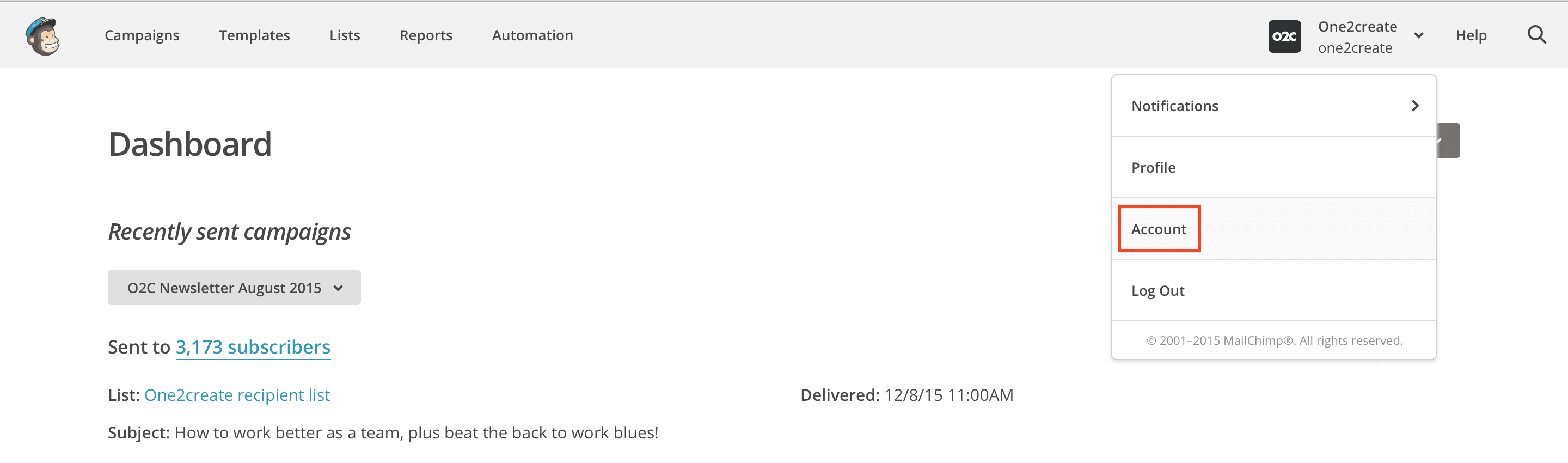This screenshot has height=463, width=1568.
Task: Click the partially hidden gray button
Action: 1449,141
